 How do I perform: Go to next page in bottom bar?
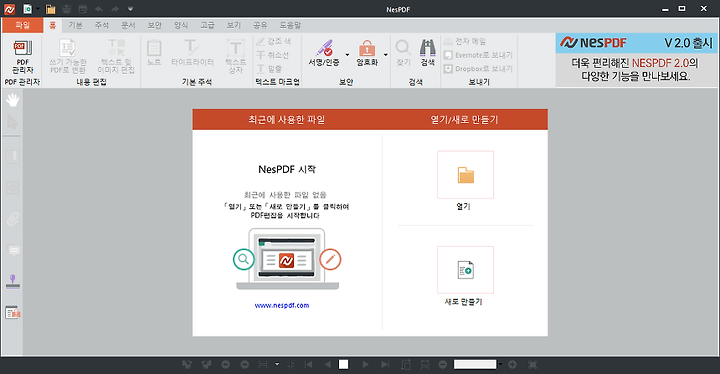[366, 365]
